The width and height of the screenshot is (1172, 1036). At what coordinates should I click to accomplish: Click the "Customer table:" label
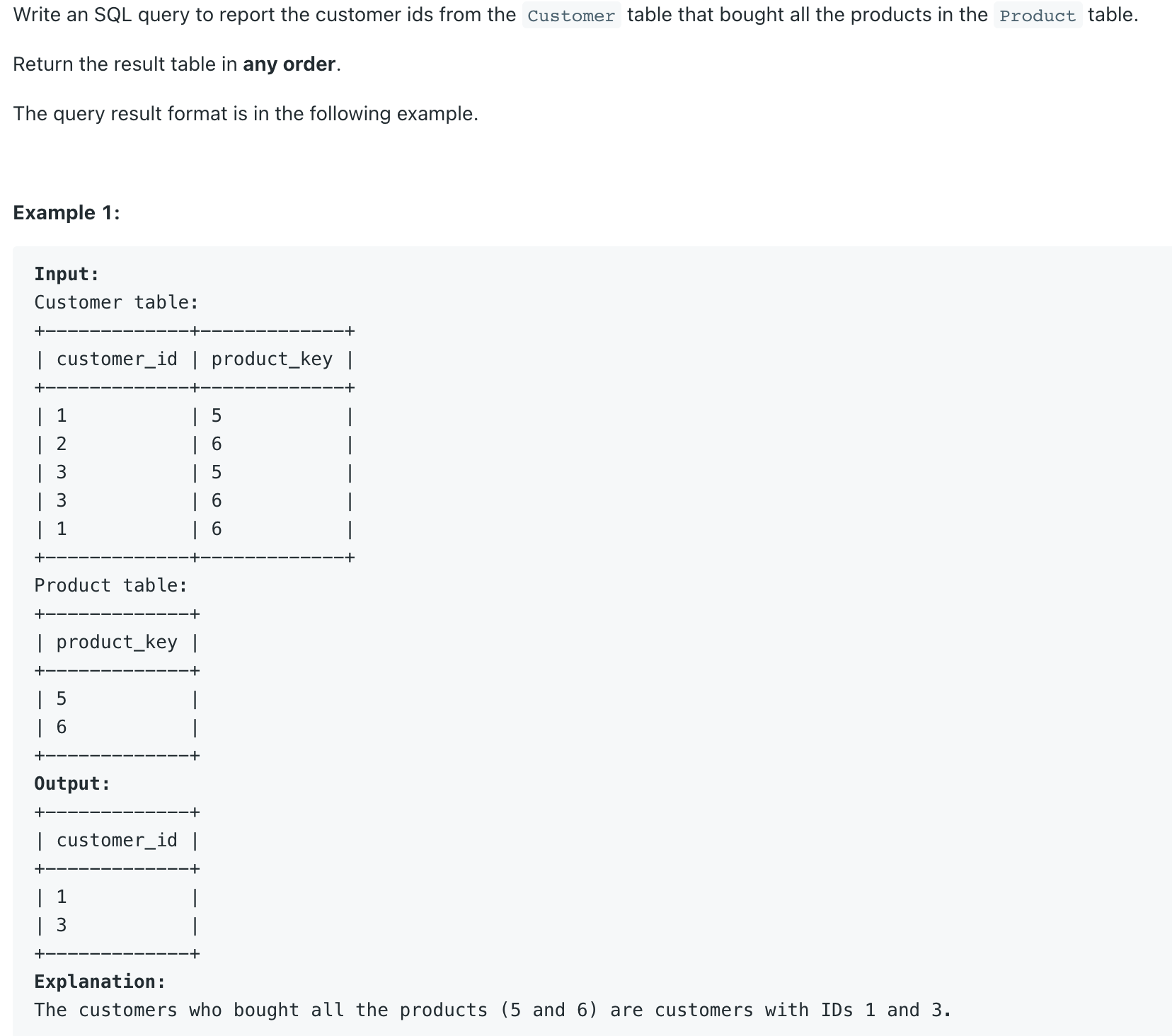116,302
